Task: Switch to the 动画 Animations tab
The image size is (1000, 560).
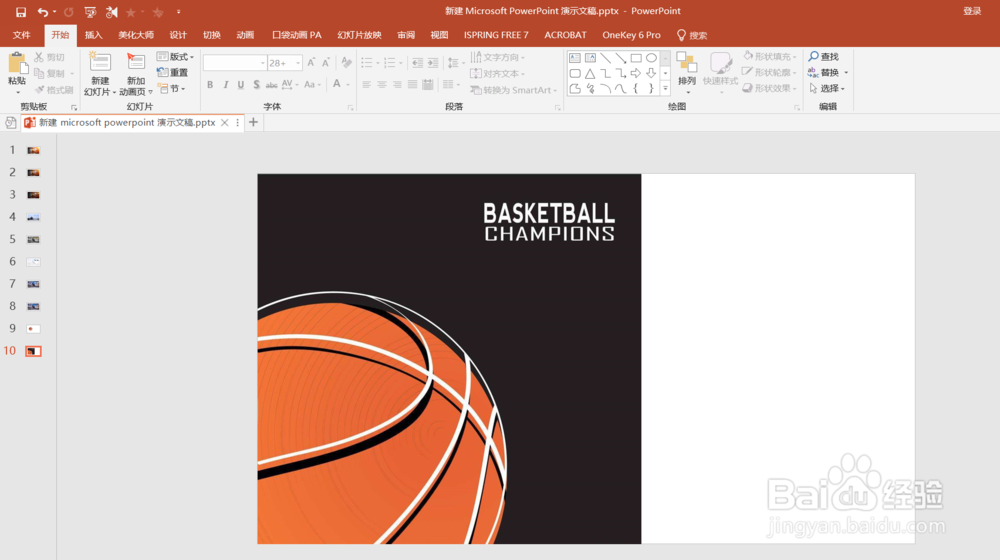Action: [246, 35]
